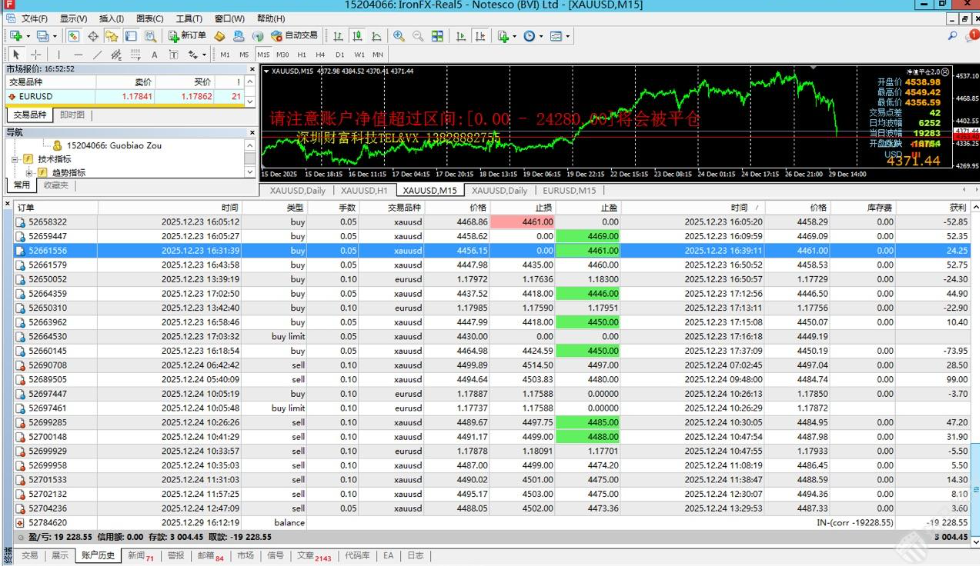Close the 市场报价 market watch panel
The height and width of the screenshot is (566, 980).
252,68
